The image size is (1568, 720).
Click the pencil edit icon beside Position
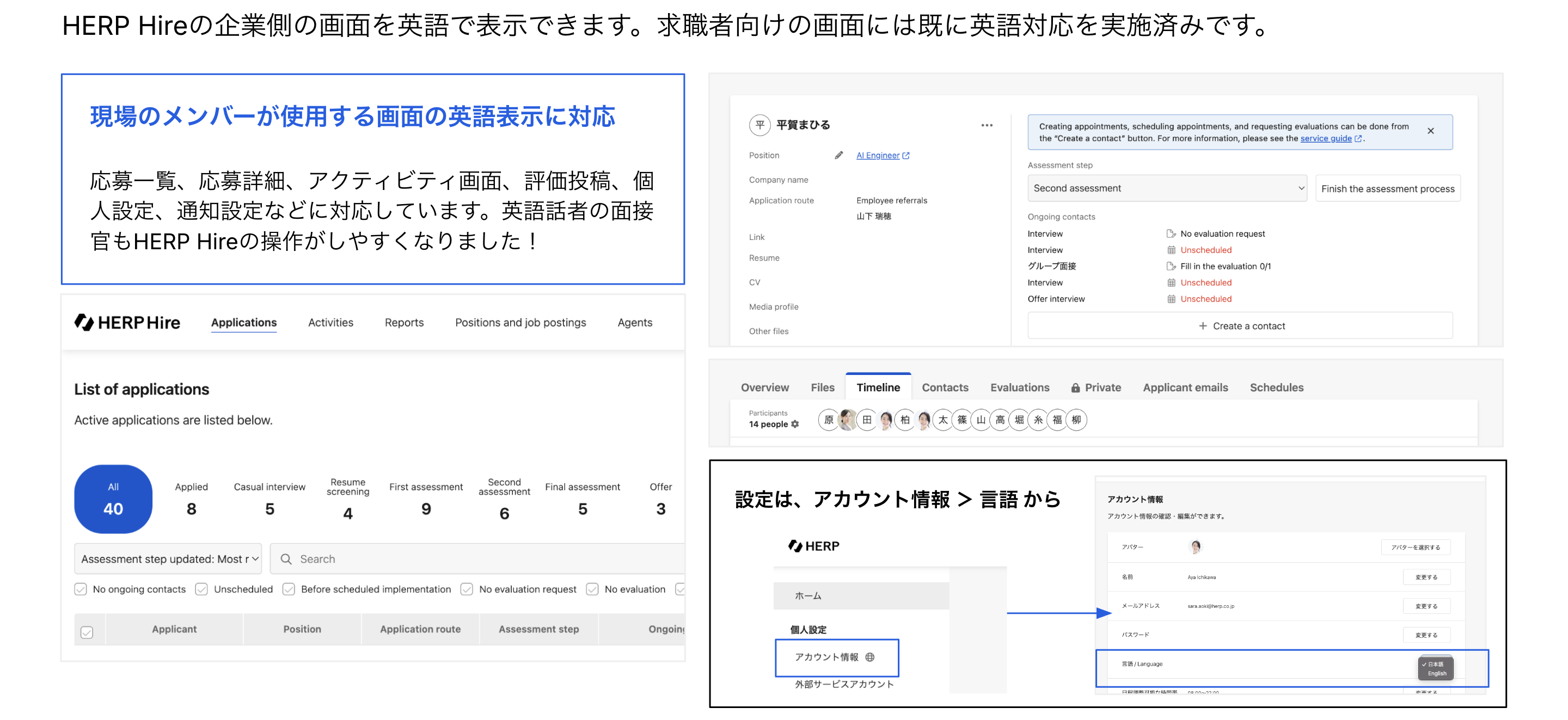[838, 155]
